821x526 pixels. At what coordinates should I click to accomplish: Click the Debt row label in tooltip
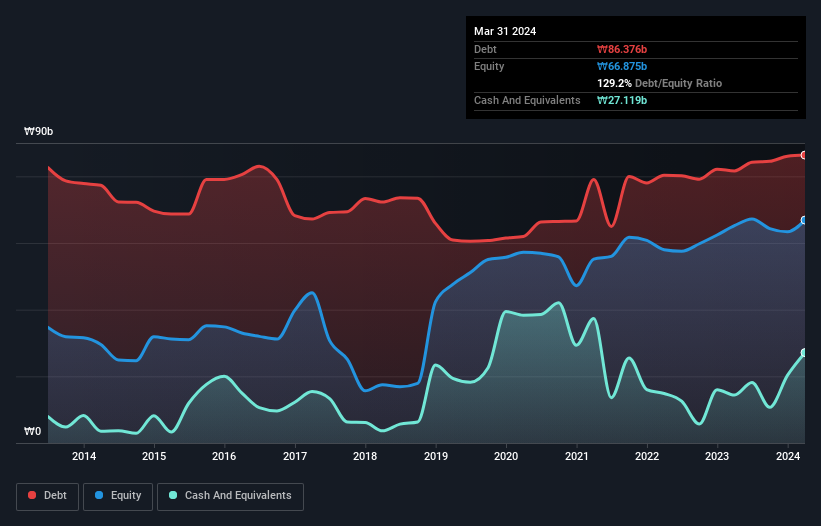coord(485,49)
